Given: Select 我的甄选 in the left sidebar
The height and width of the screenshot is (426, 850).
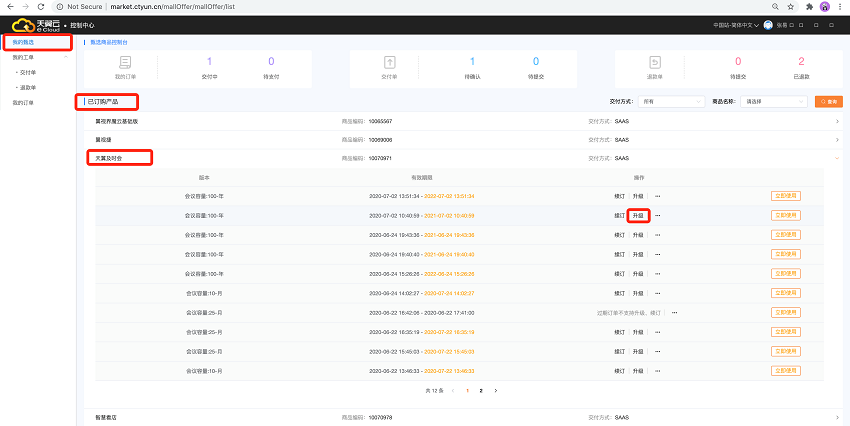Looking at the screenshot, I should tap(23, 42).
